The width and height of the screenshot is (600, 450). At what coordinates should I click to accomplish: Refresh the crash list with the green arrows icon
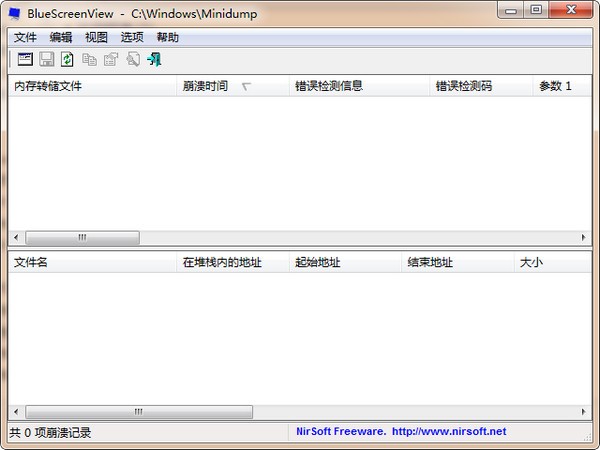coord(67,60)
